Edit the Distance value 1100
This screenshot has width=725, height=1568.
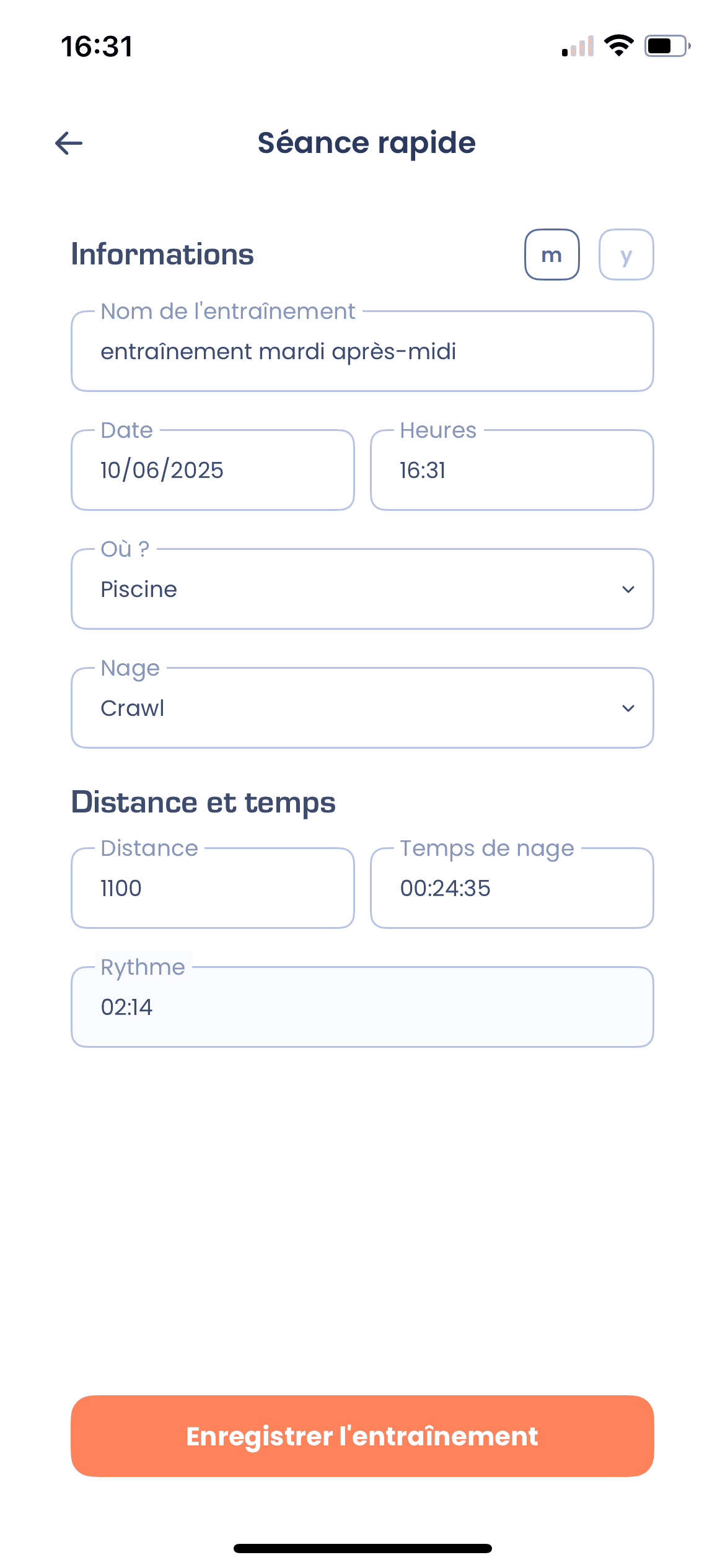(213, 888)
